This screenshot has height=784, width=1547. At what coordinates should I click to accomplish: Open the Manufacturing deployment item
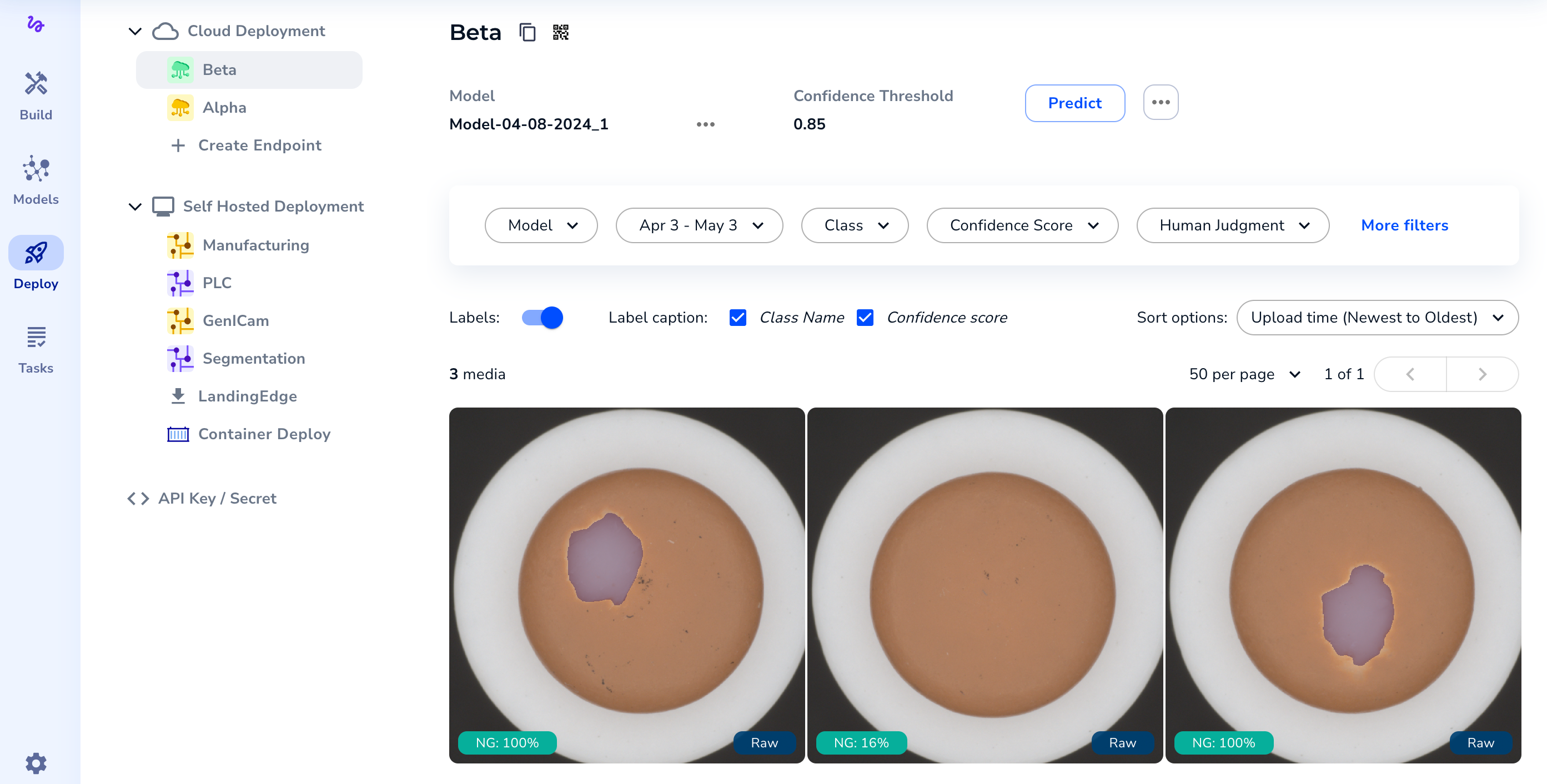[x=255, y=245]
